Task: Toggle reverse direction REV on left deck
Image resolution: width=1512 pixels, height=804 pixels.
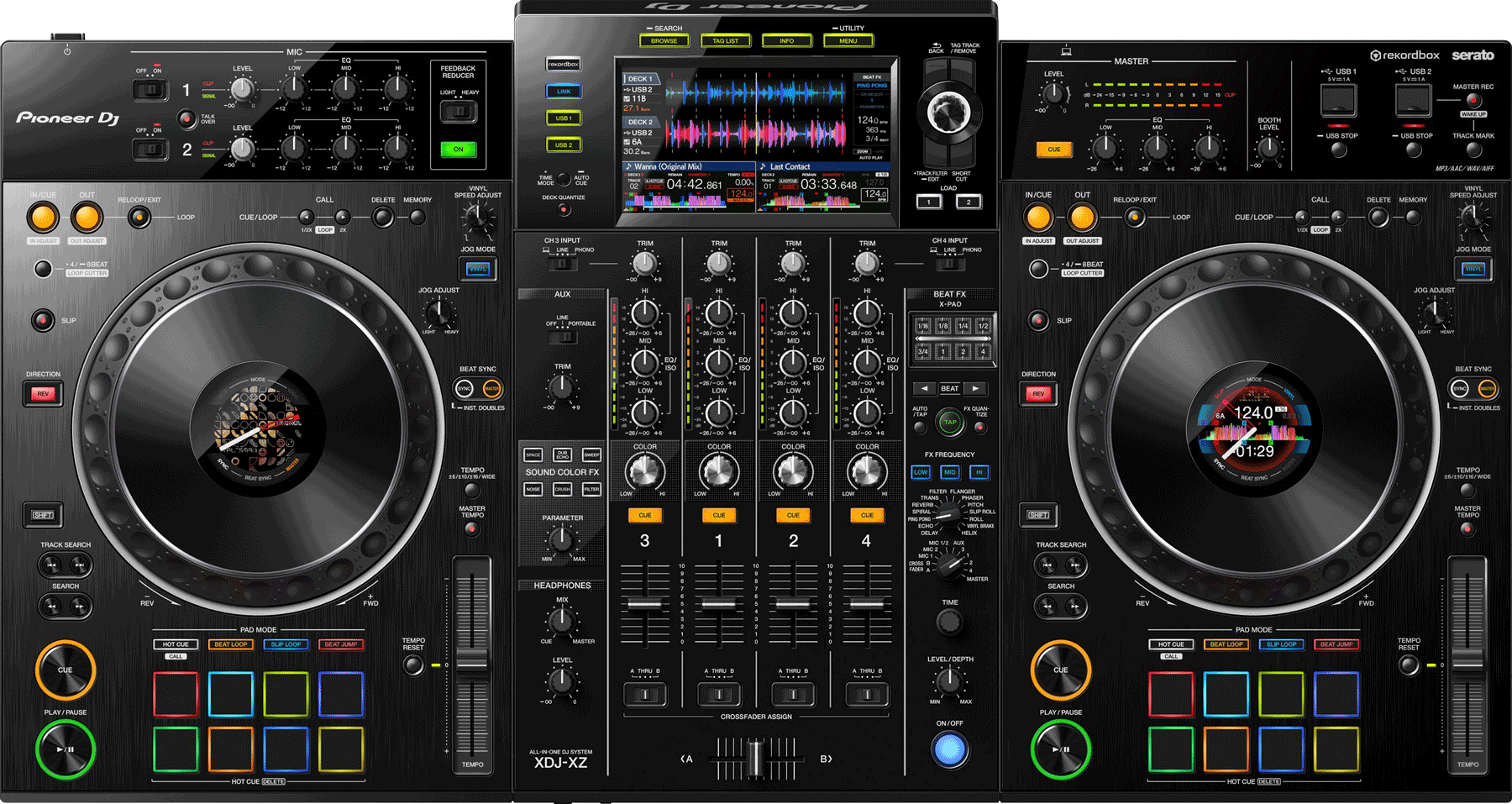Action: coord(43,393)
